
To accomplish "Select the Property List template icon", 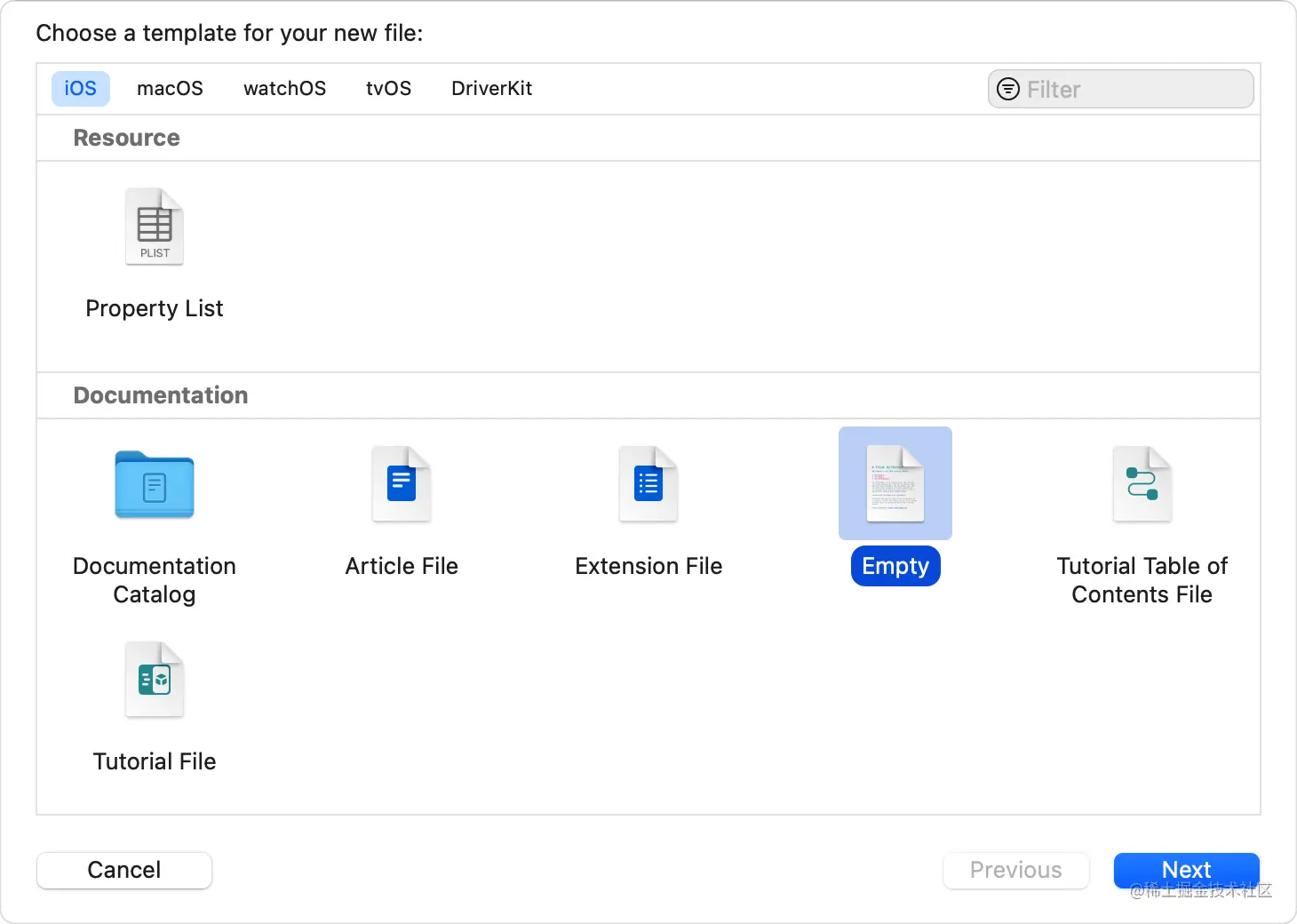I will click(155, 227).
